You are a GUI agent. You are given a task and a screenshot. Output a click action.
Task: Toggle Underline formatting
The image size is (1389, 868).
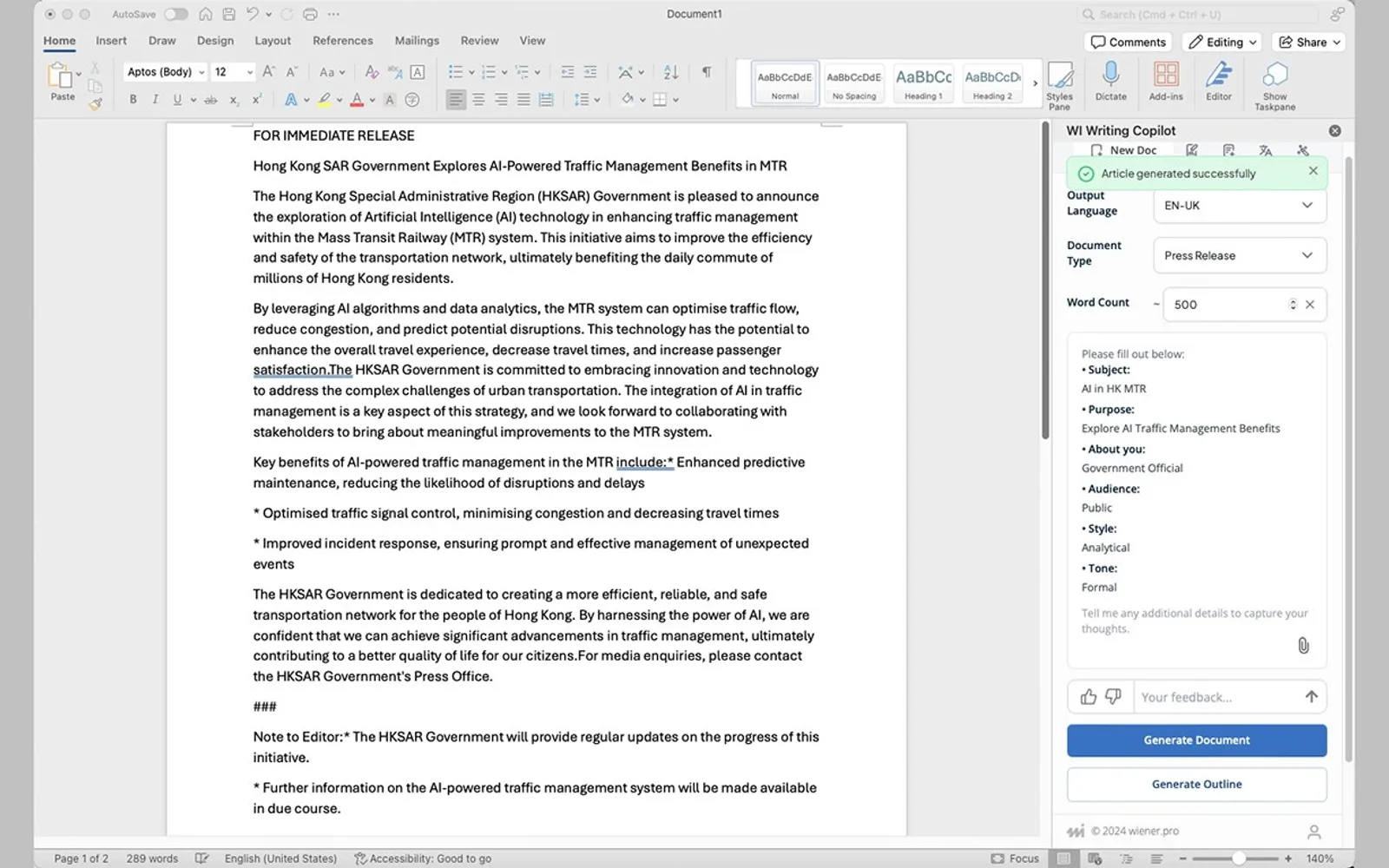tap(177, 100)
